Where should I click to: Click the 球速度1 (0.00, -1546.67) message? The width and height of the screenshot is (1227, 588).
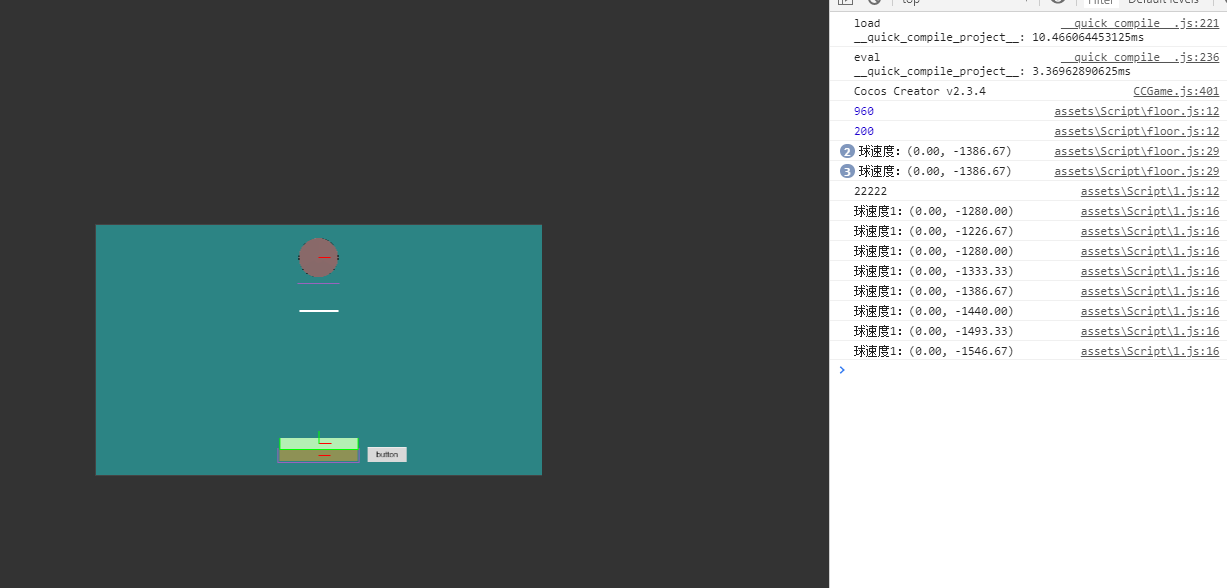[934, 351]
